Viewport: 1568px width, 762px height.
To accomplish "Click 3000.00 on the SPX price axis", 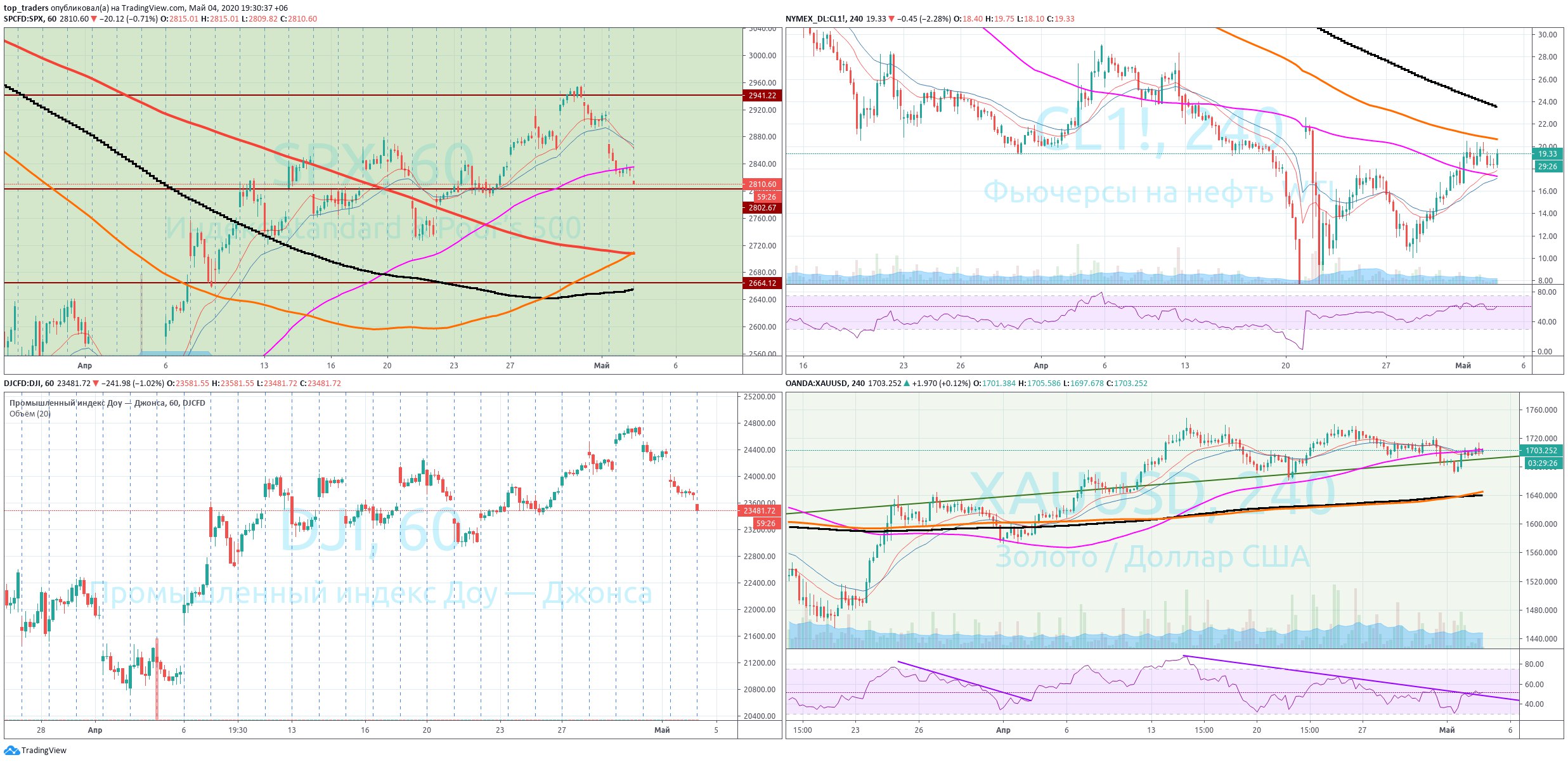I will coord(762,56).
